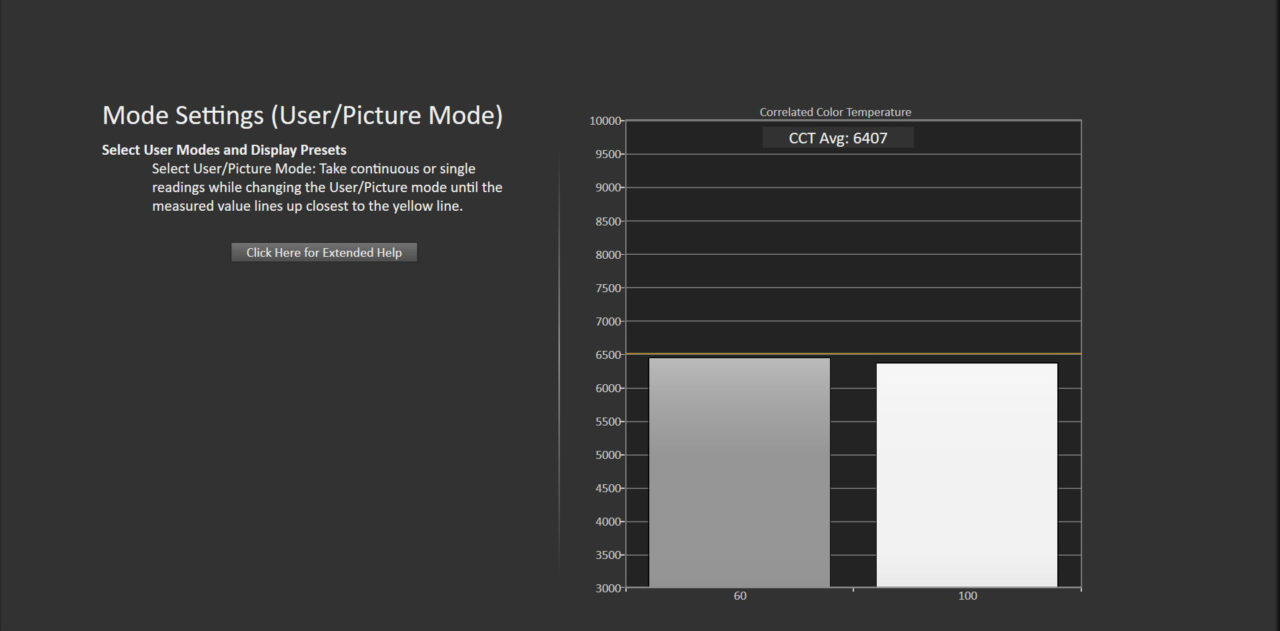Click the 3000 label on y-axis
Screen dimensions: 1280x631
click(x=609, y=588)
